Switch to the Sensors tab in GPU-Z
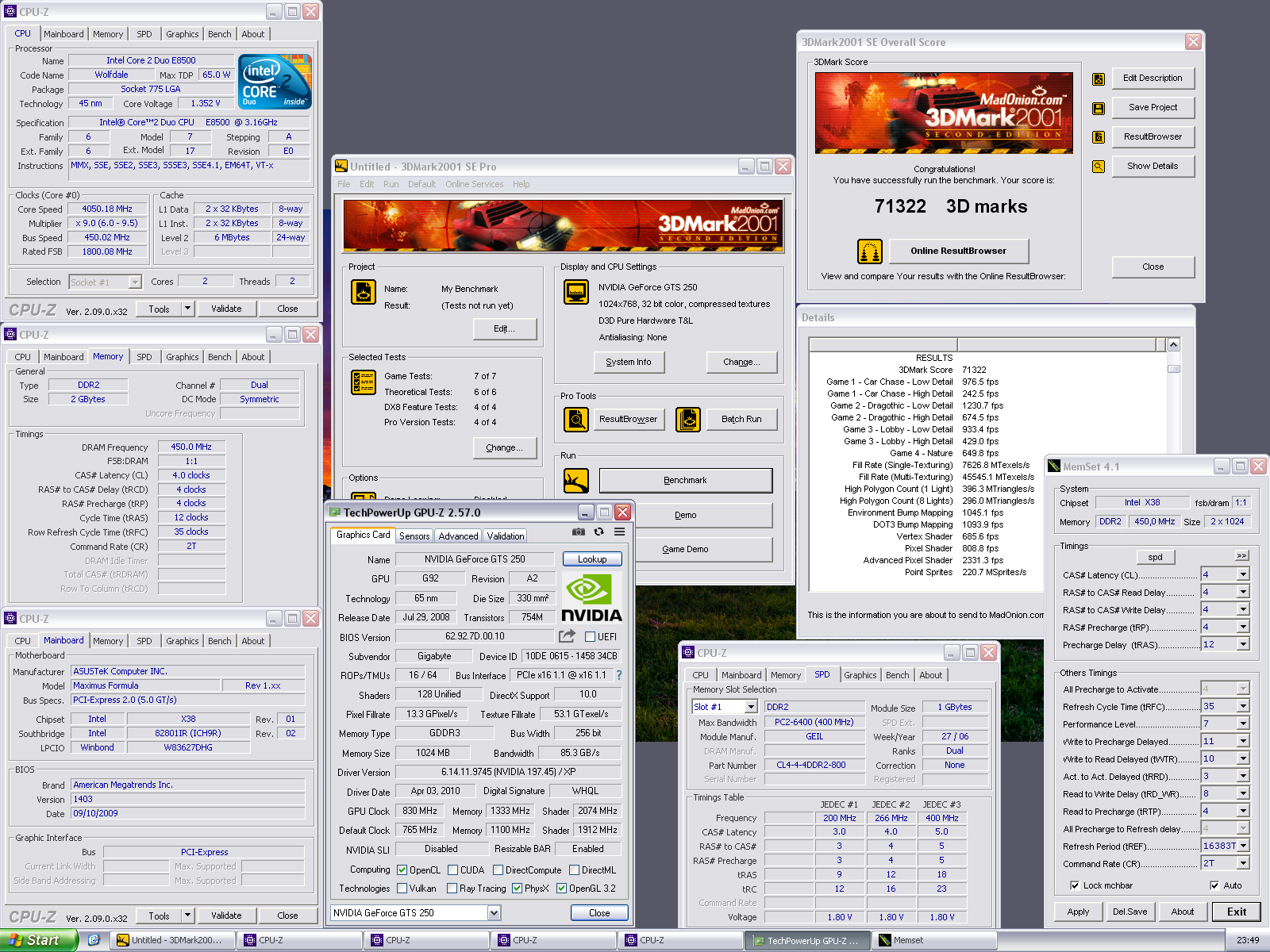 414,536
